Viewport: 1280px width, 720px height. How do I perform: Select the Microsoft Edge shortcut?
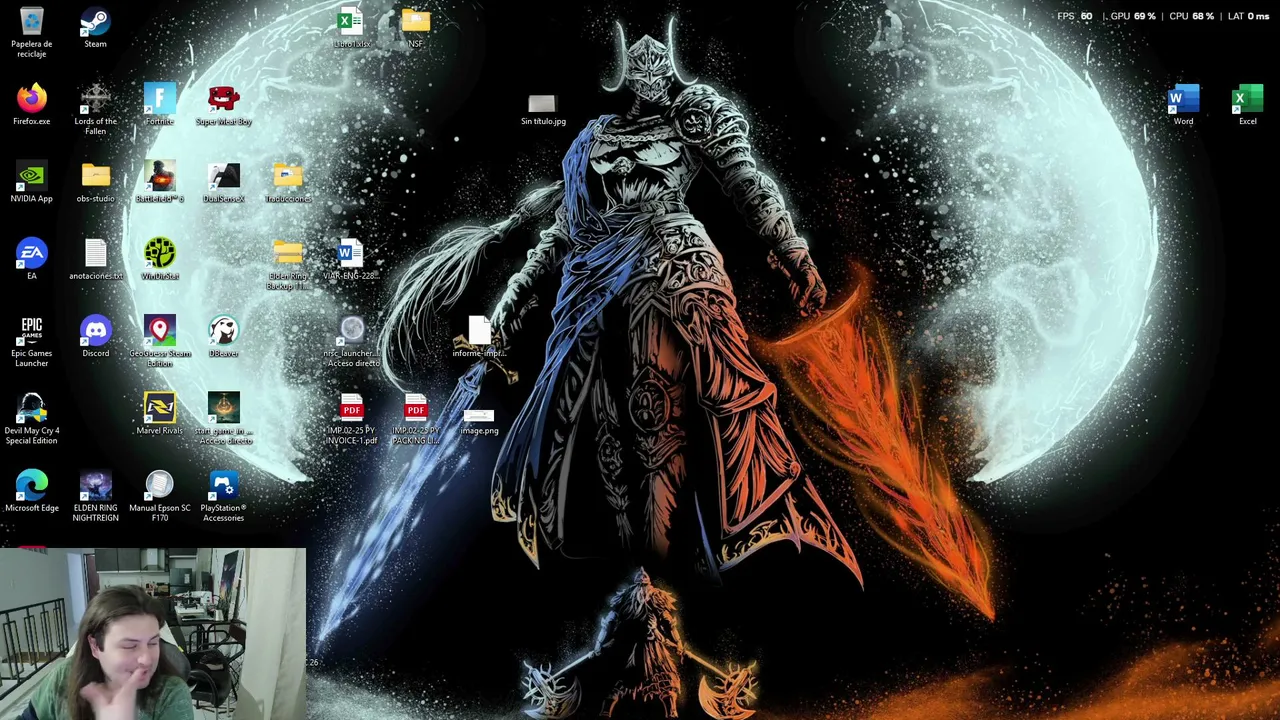tap(32, 491)
